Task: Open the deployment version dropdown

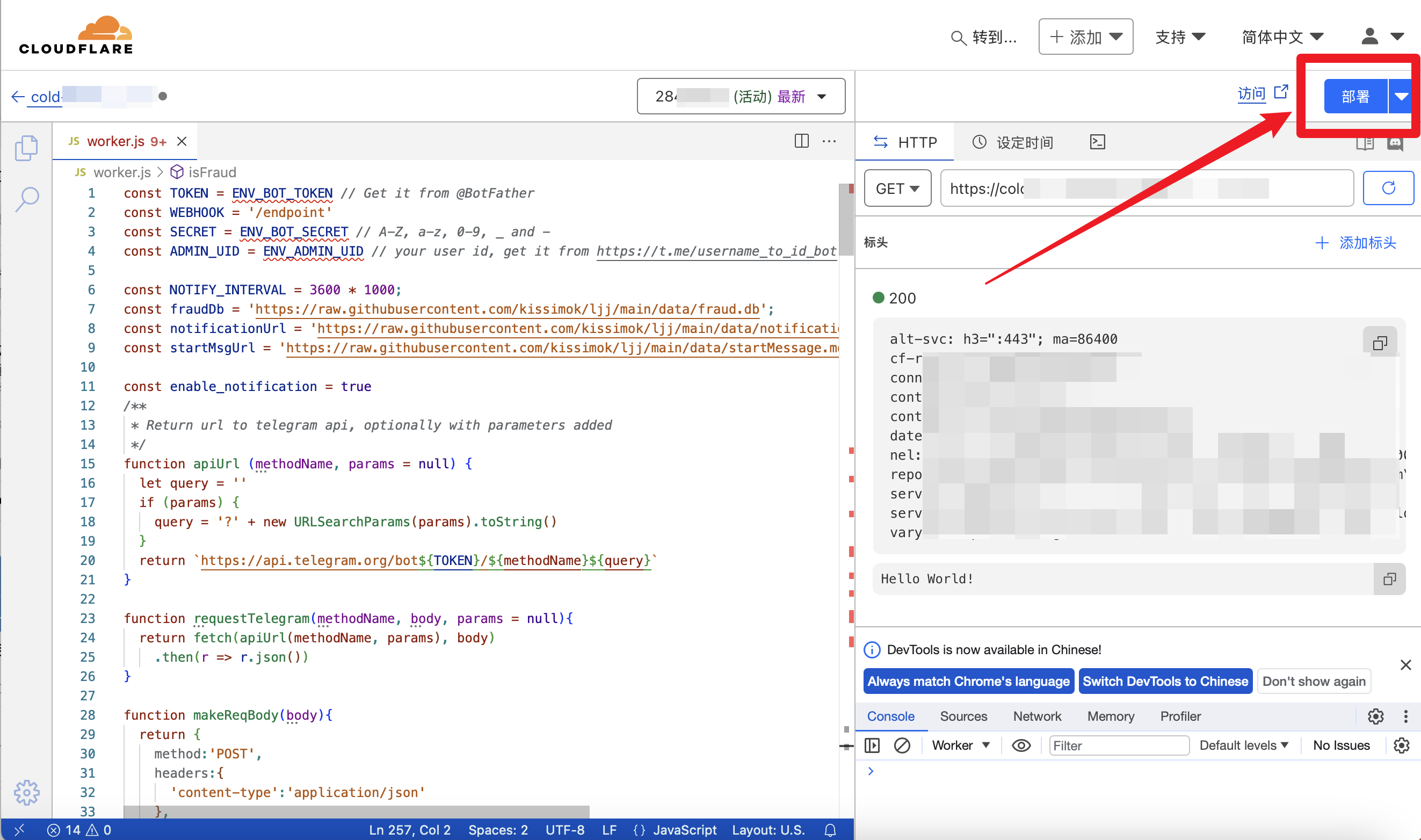Action: point(741,96)
